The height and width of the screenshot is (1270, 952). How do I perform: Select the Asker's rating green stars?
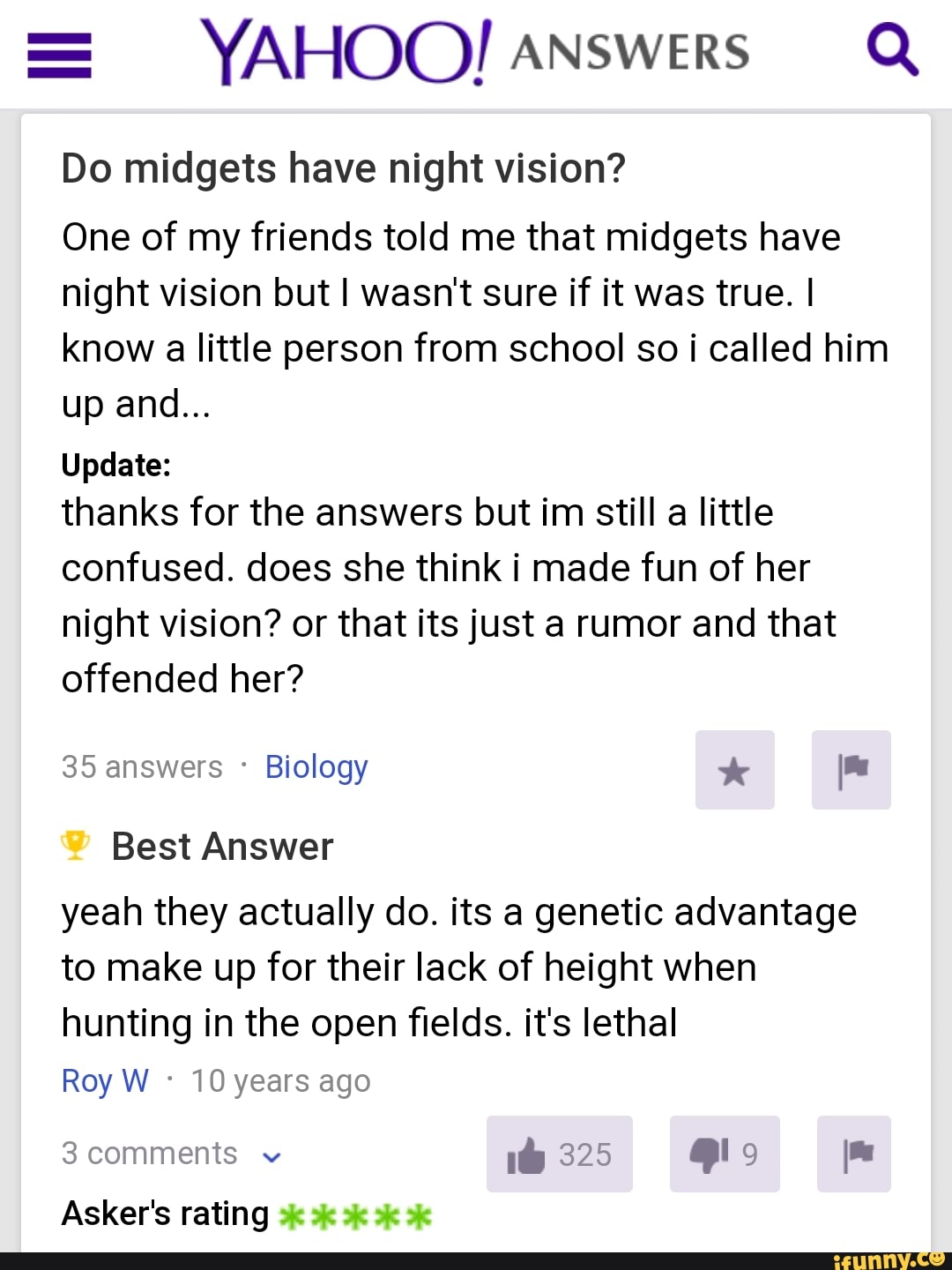[355, 1217]
